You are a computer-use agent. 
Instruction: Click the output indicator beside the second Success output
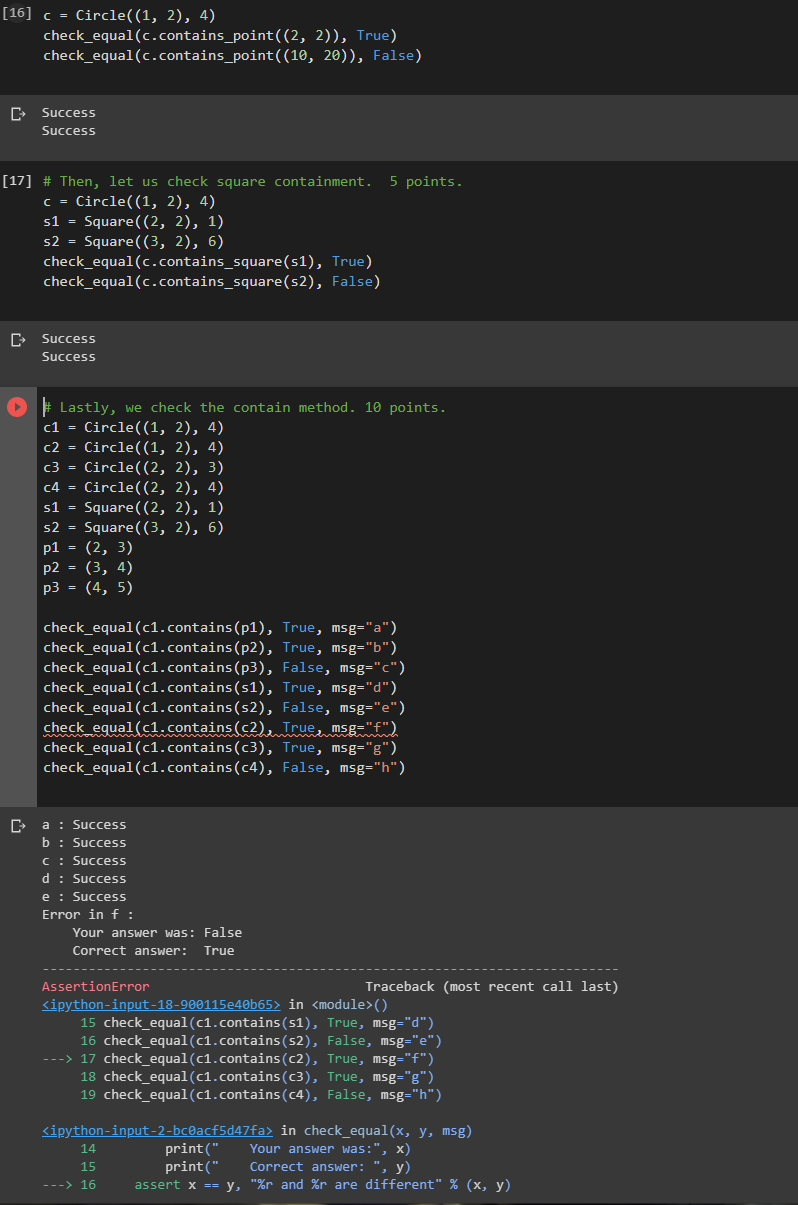(17, 338)
